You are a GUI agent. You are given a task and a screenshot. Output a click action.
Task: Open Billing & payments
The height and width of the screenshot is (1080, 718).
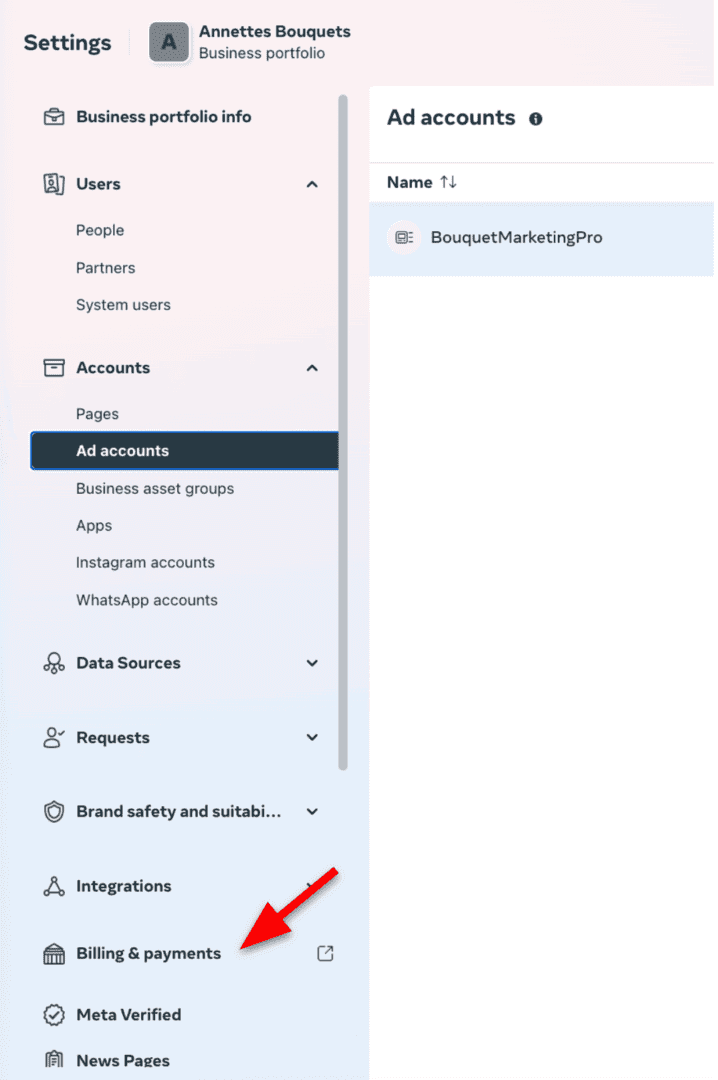pyautogui.click(x=149, y=953)
